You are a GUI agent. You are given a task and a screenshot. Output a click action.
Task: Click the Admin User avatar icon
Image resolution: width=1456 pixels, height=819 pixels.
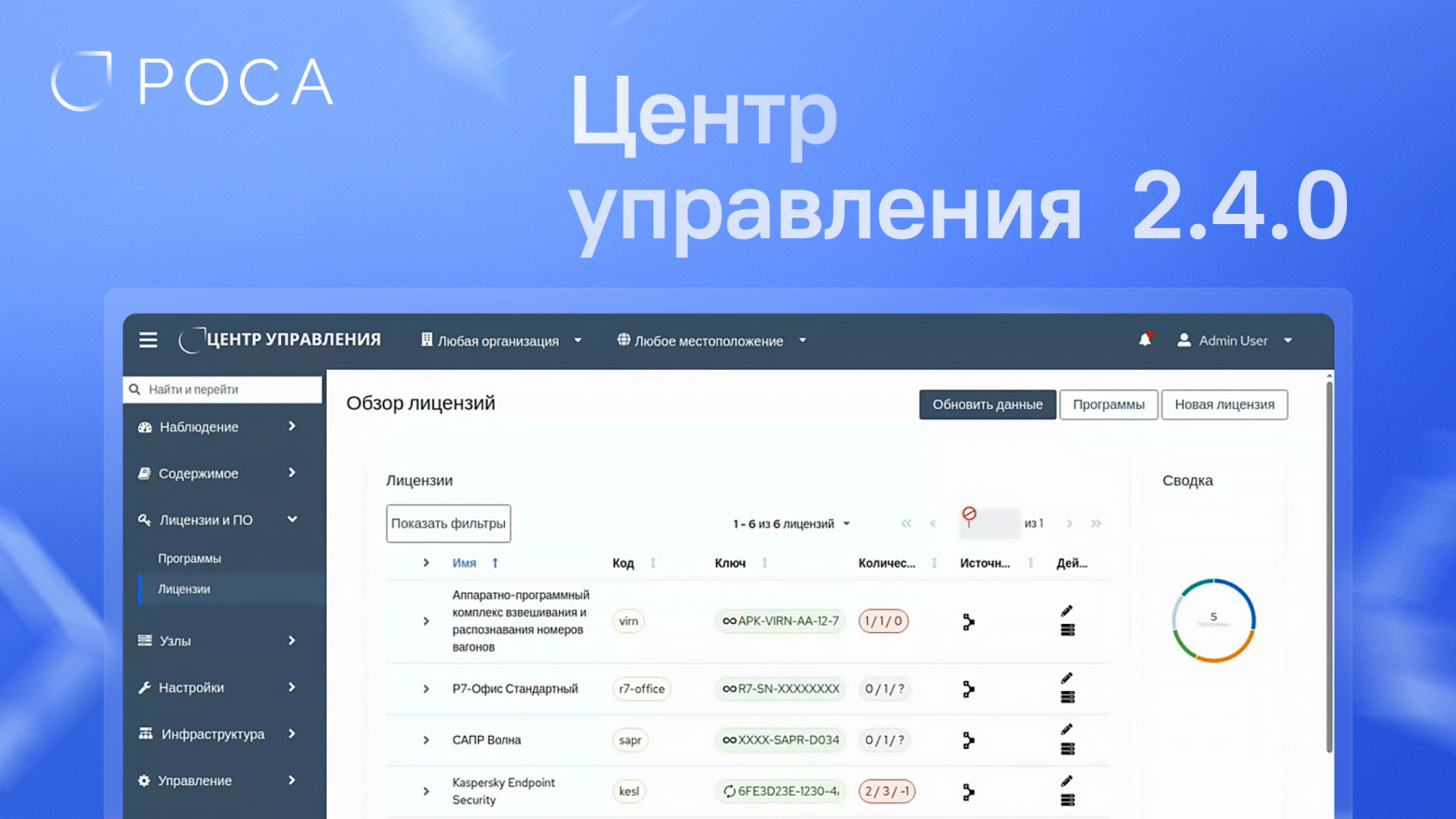tap(1183, 340)
